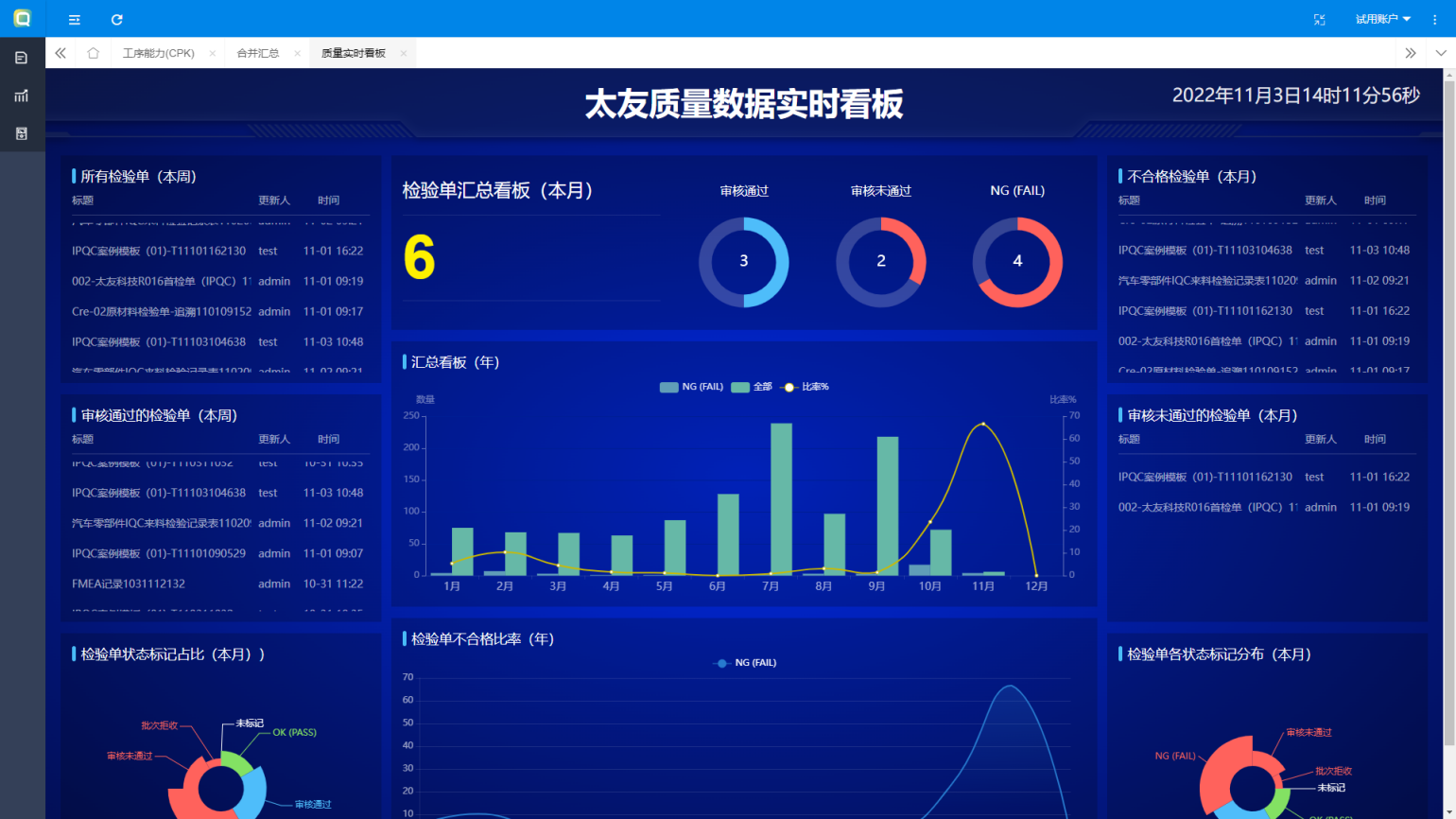Toggle the sidebar collapse menu icon
This screenshot has width=1456, height=819.
tap(75, 19)
